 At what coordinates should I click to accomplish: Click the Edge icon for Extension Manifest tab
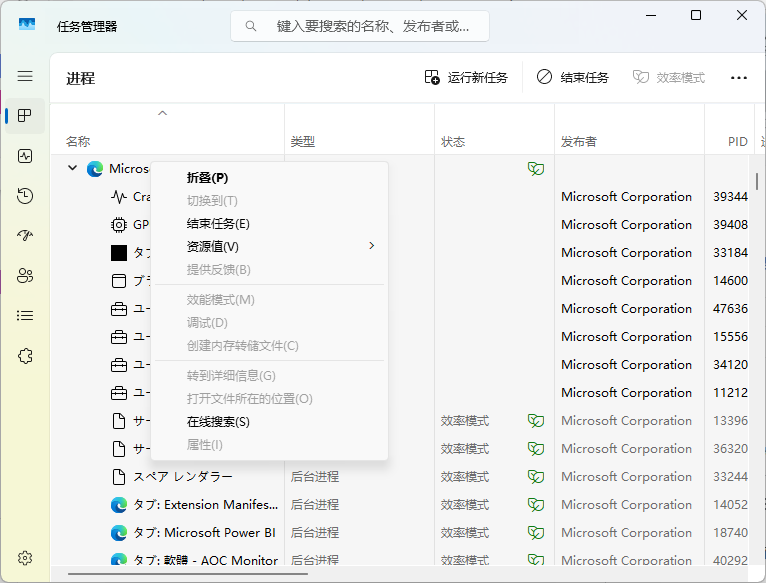point(119,505)
